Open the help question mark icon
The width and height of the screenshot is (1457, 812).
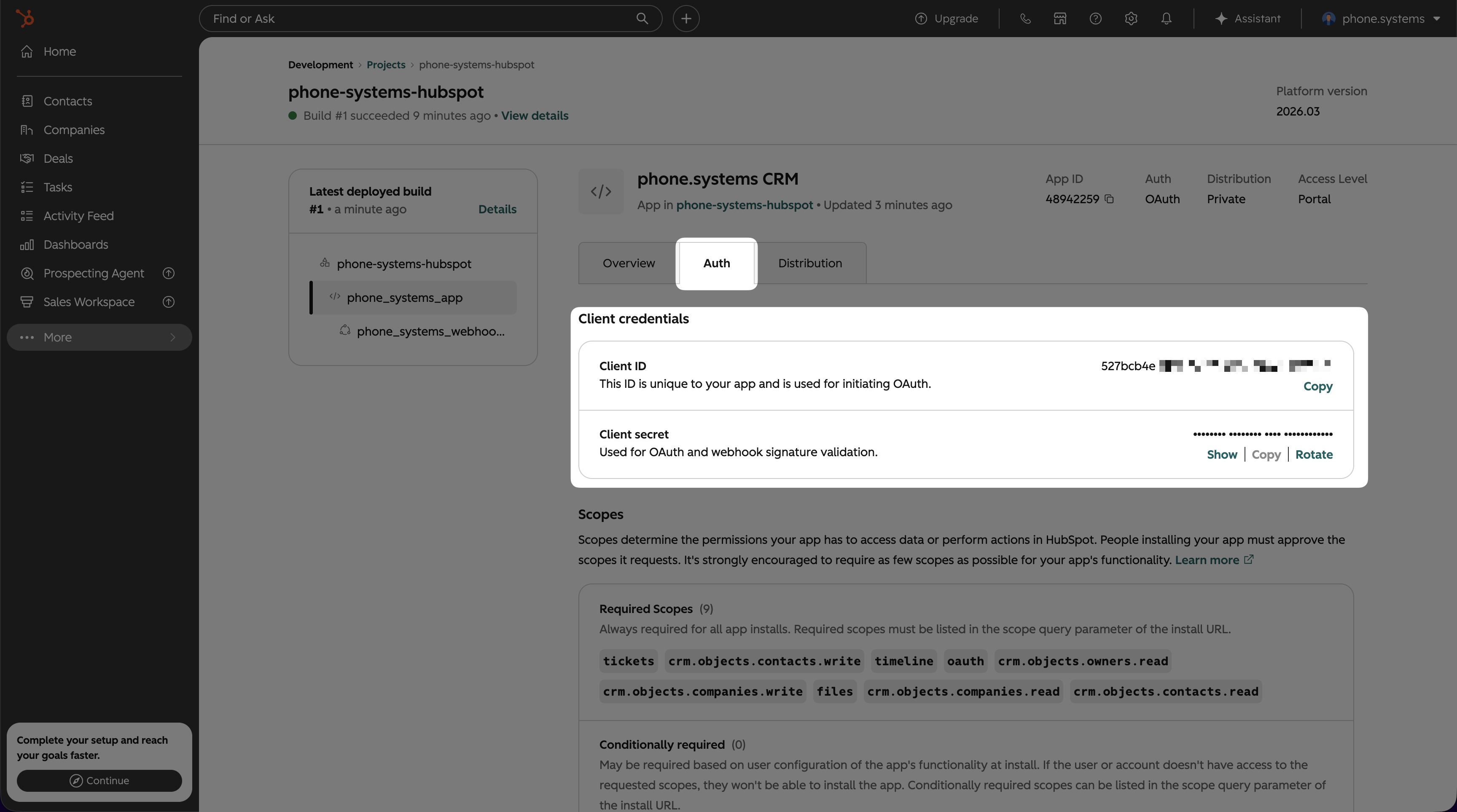1096,19
